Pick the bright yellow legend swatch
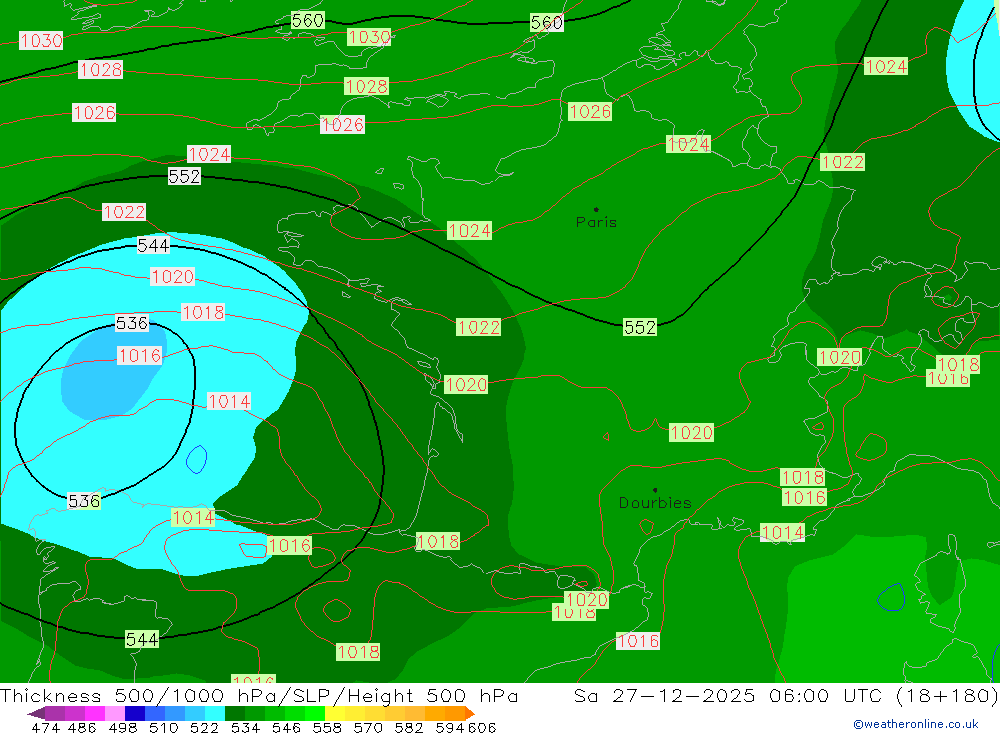The image size is (1000, 733). [x=335, y=713]
